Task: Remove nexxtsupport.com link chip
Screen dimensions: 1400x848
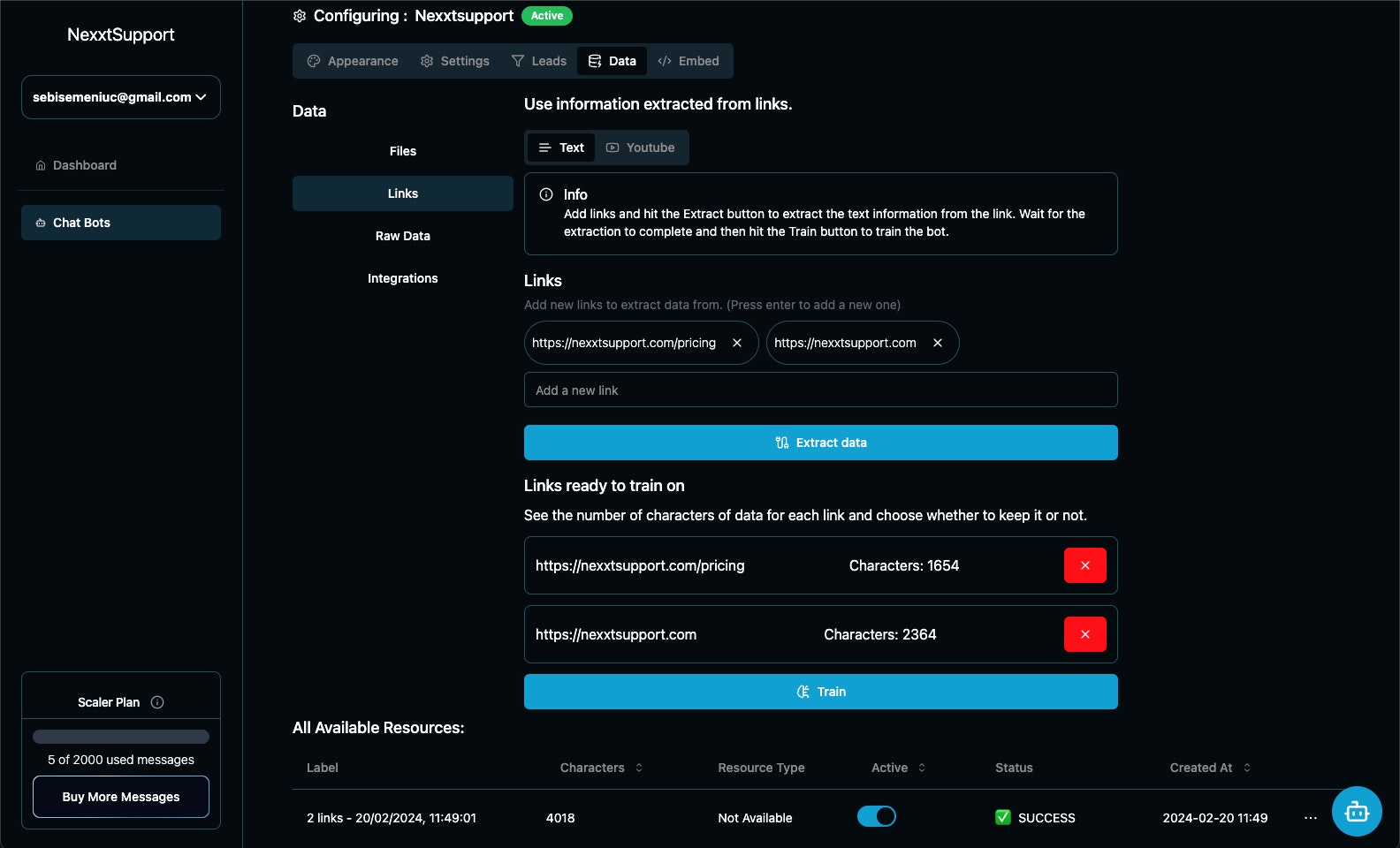Action: pos(938,343)
